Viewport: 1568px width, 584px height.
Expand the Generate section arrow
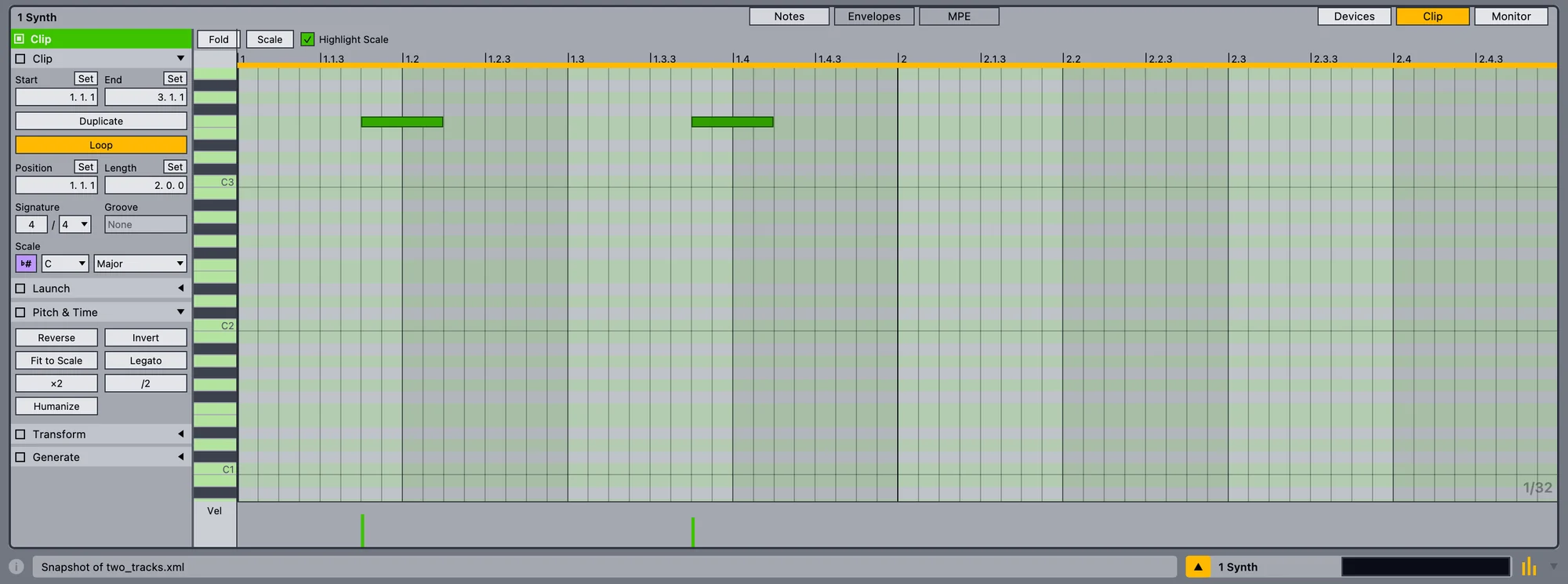(x=180, y=457)
